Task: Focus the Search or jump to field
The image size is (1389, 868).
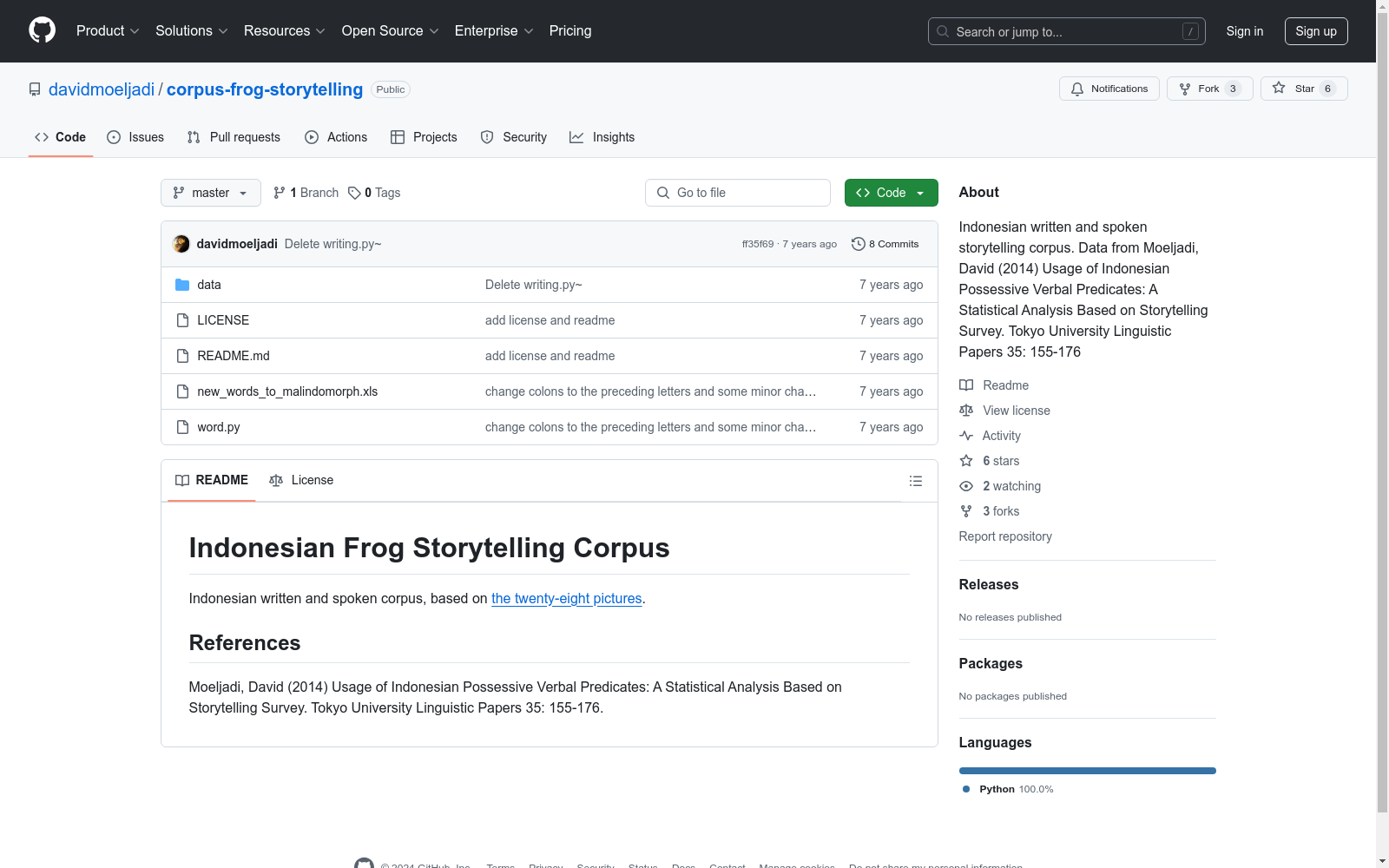Action: (1067, 31)
